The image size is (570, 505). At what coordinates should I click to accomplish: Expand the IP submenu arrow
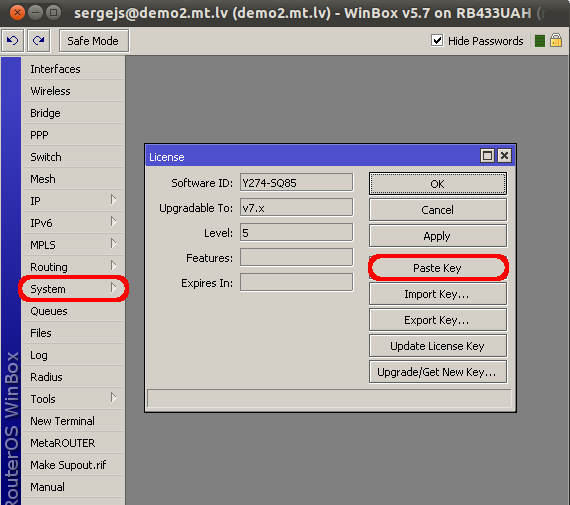tap(113, 200)
